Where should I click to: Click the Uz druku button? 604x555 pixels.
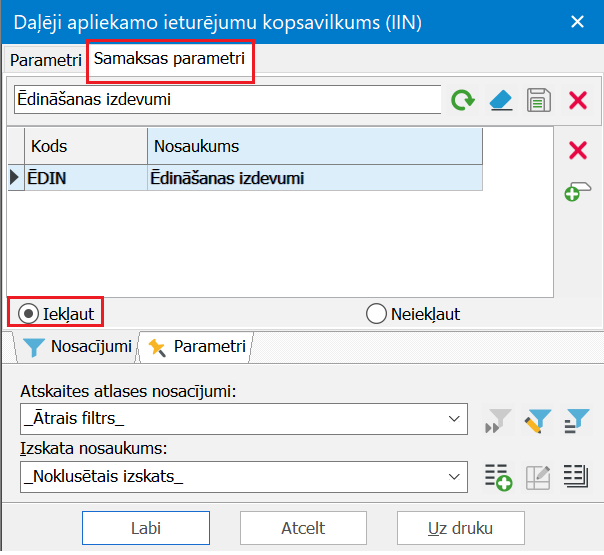pyautogui.click(x=461, y=528)
